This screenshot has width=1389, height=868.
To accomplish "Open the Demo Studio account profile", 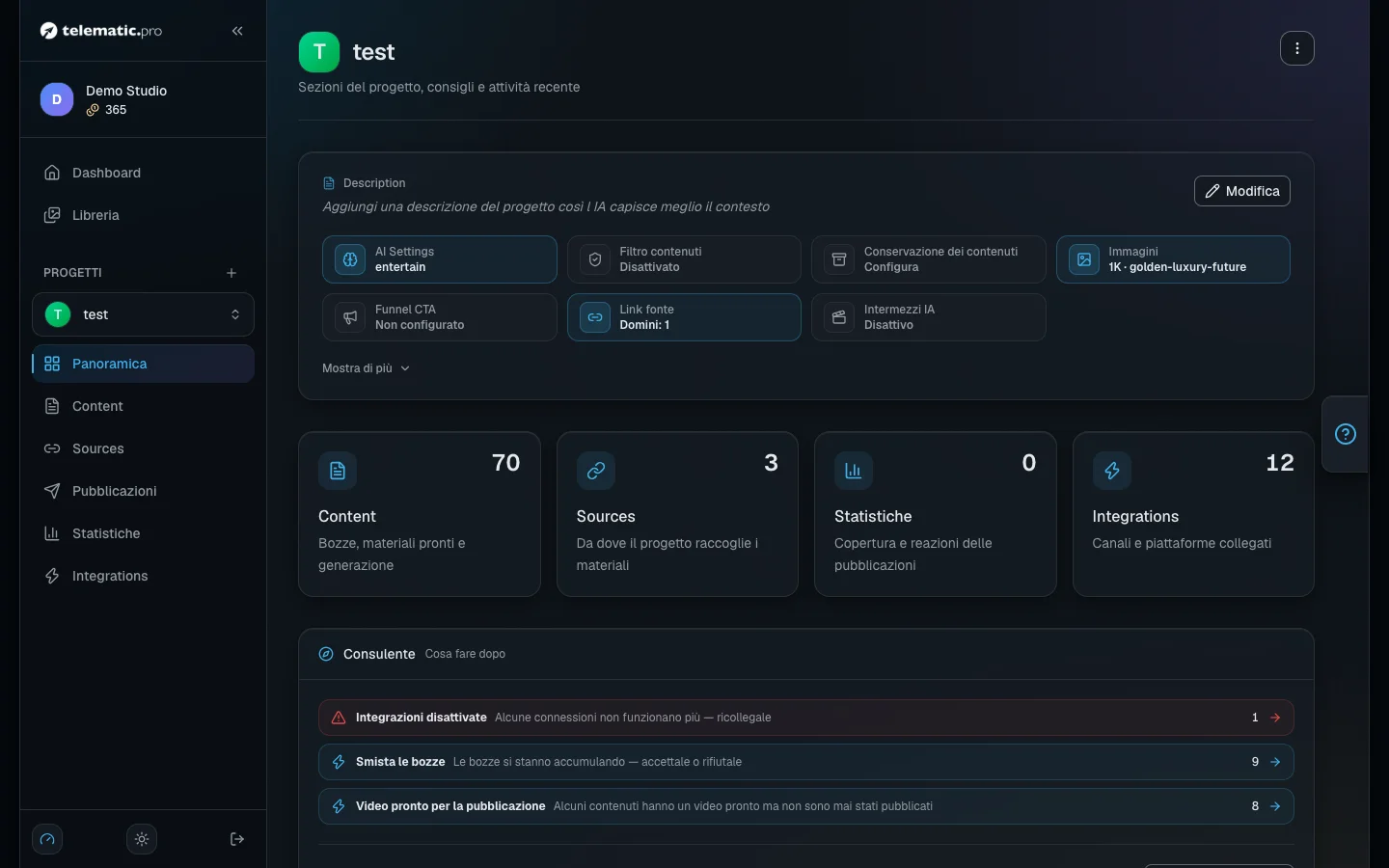I will pos(143,99).
